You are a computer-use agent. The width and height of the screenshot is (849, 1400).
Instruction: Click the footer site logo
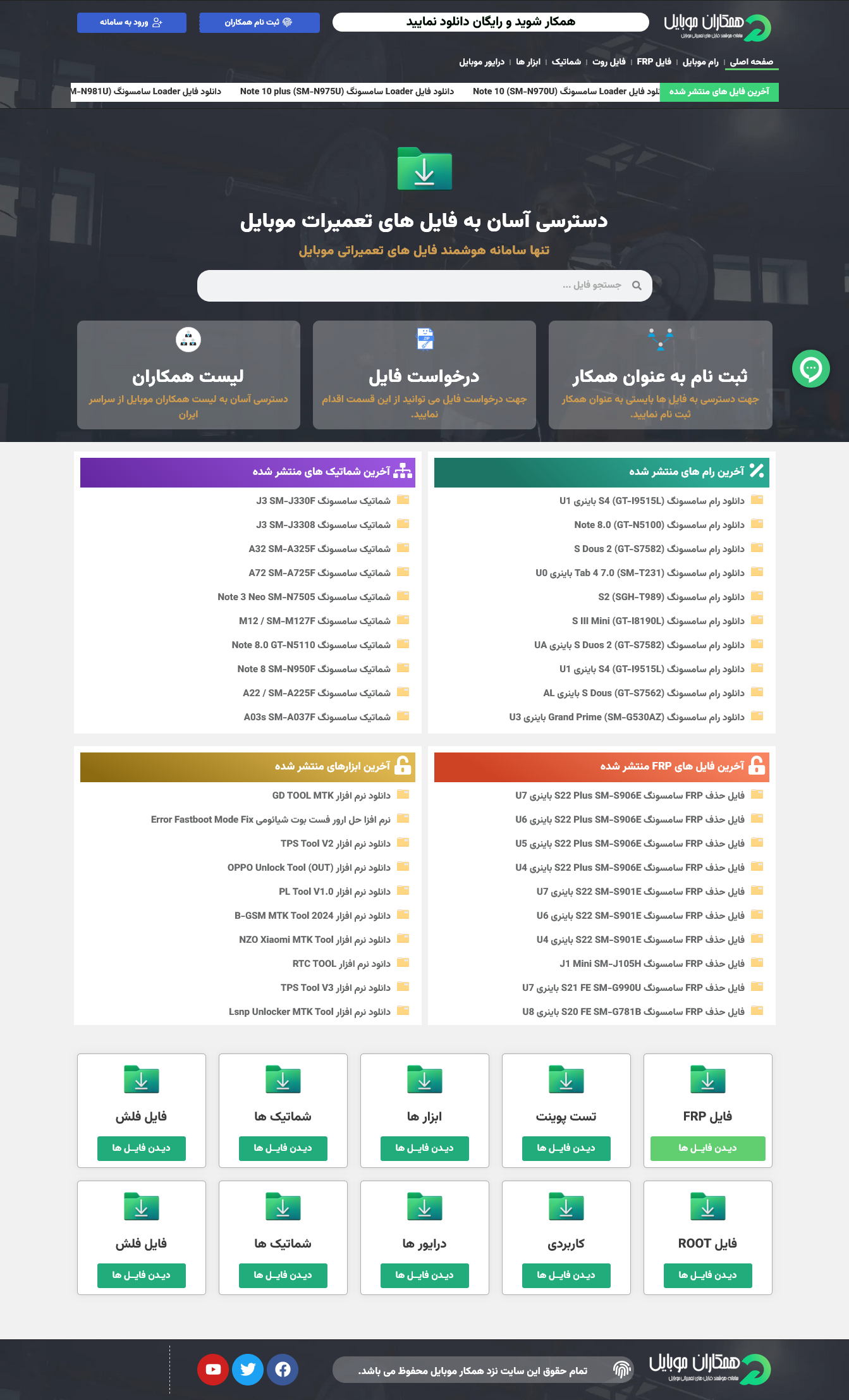pyautogui.click(x=710, y=1369)
